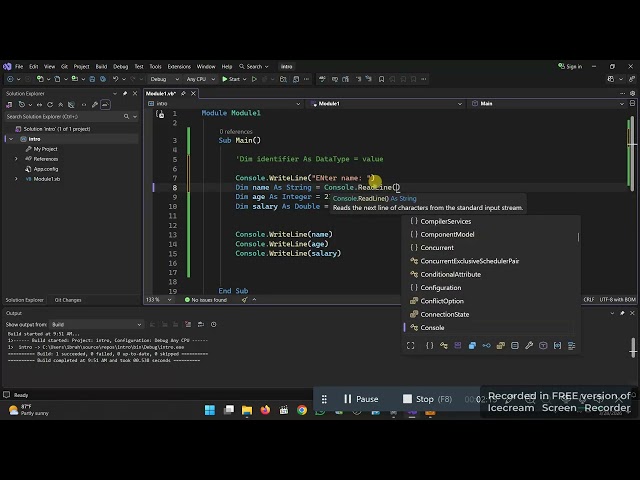Viewport: 640px width, 480px height.
Task: Close the Module1.vb tab
Action: [193, 93]
